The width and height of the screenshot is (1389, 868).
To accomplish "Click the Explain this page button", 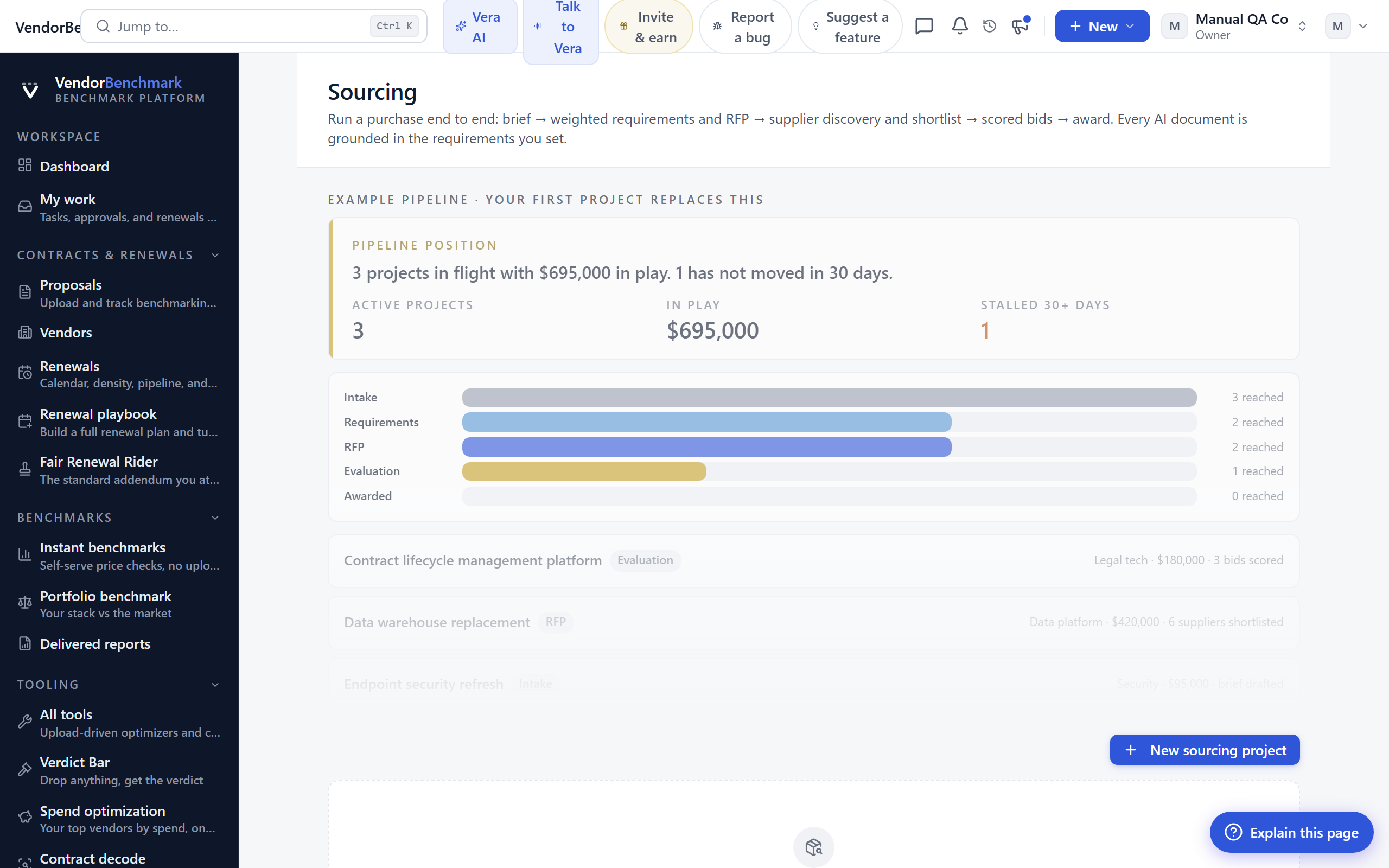I will tap(1291, 832).
